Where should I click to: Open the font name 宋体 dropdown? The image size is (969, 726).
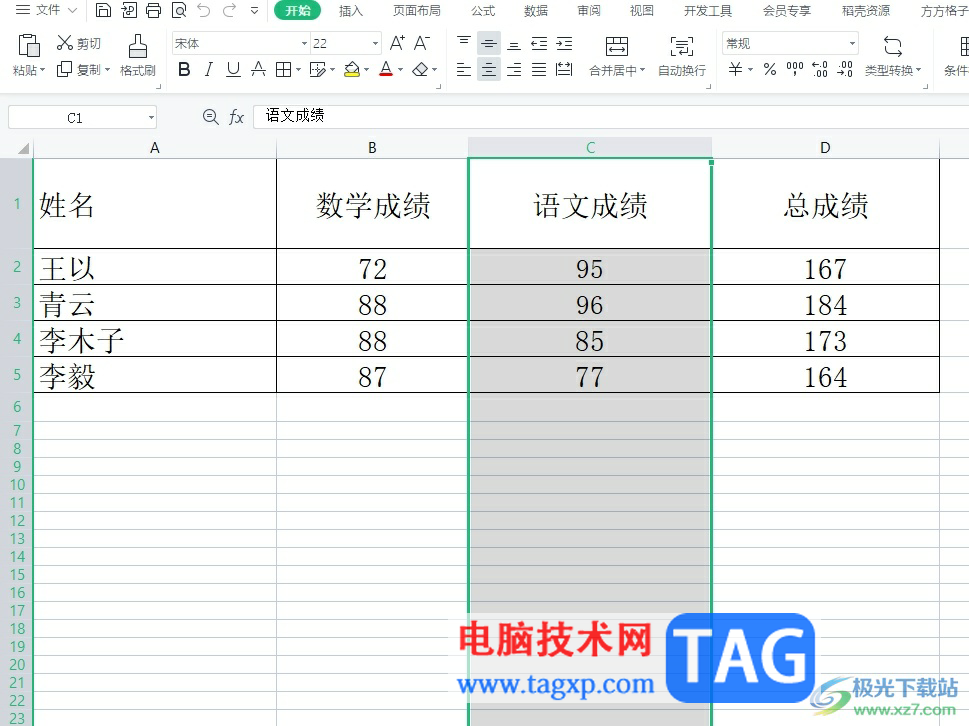point(304,43)
